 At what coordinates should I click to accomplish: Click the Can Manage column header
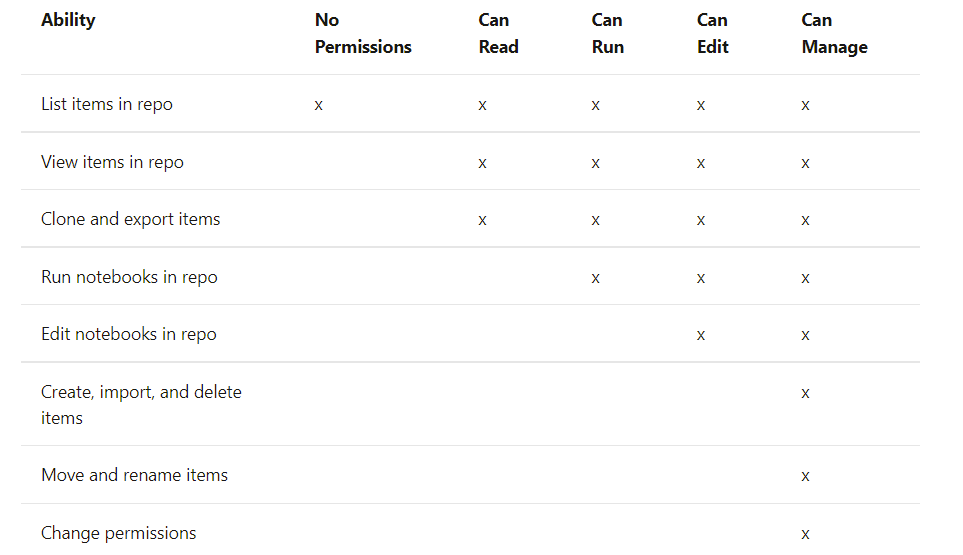tap(834, 33)
